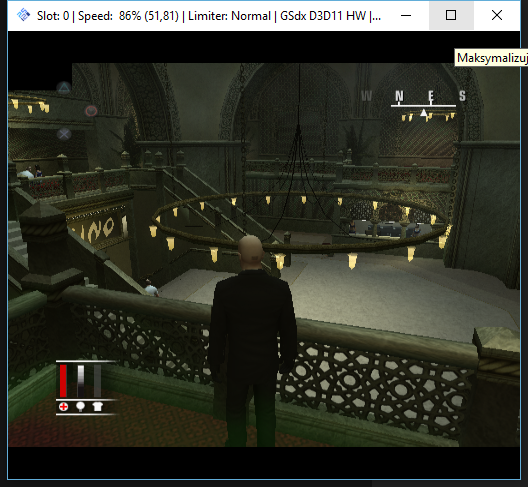Click the window title showing Speed 86%

(x=209, y=16)
